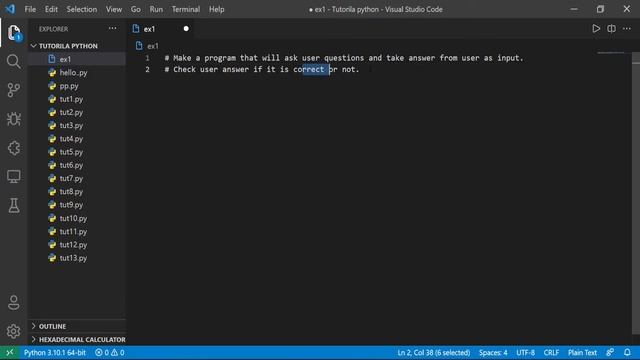640x360 pixels.
Task: Open Manage gear icon
Action: (x=13, y=331)
